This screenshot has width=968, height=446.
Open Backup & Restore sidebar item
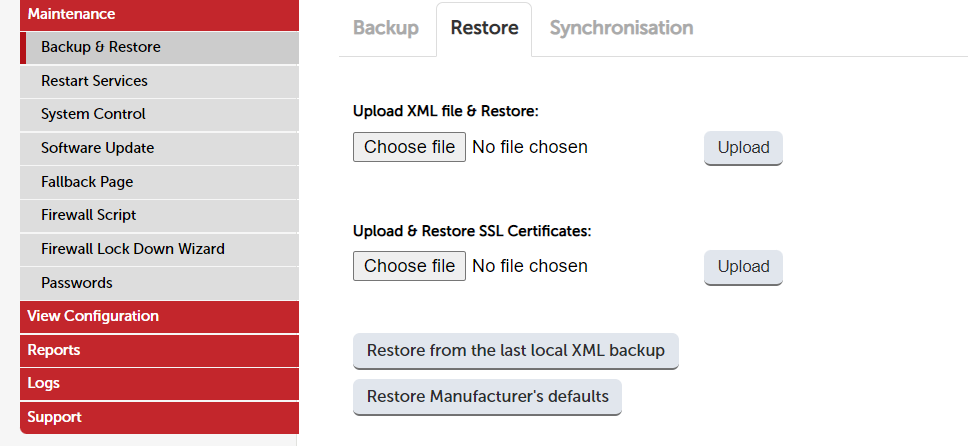pos(159,48)
